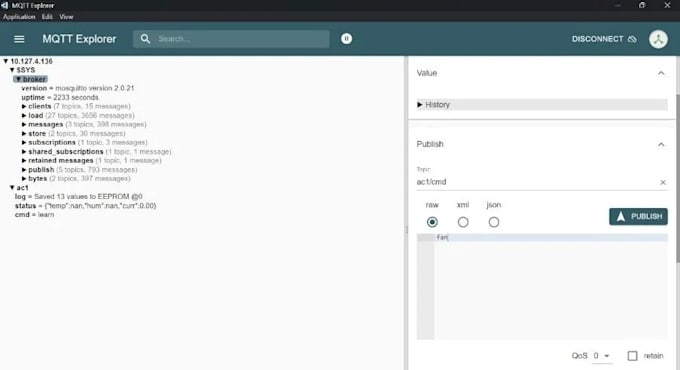680x370 pixels.
Task: Expand the bytes topic node
Action: point(24,178)
